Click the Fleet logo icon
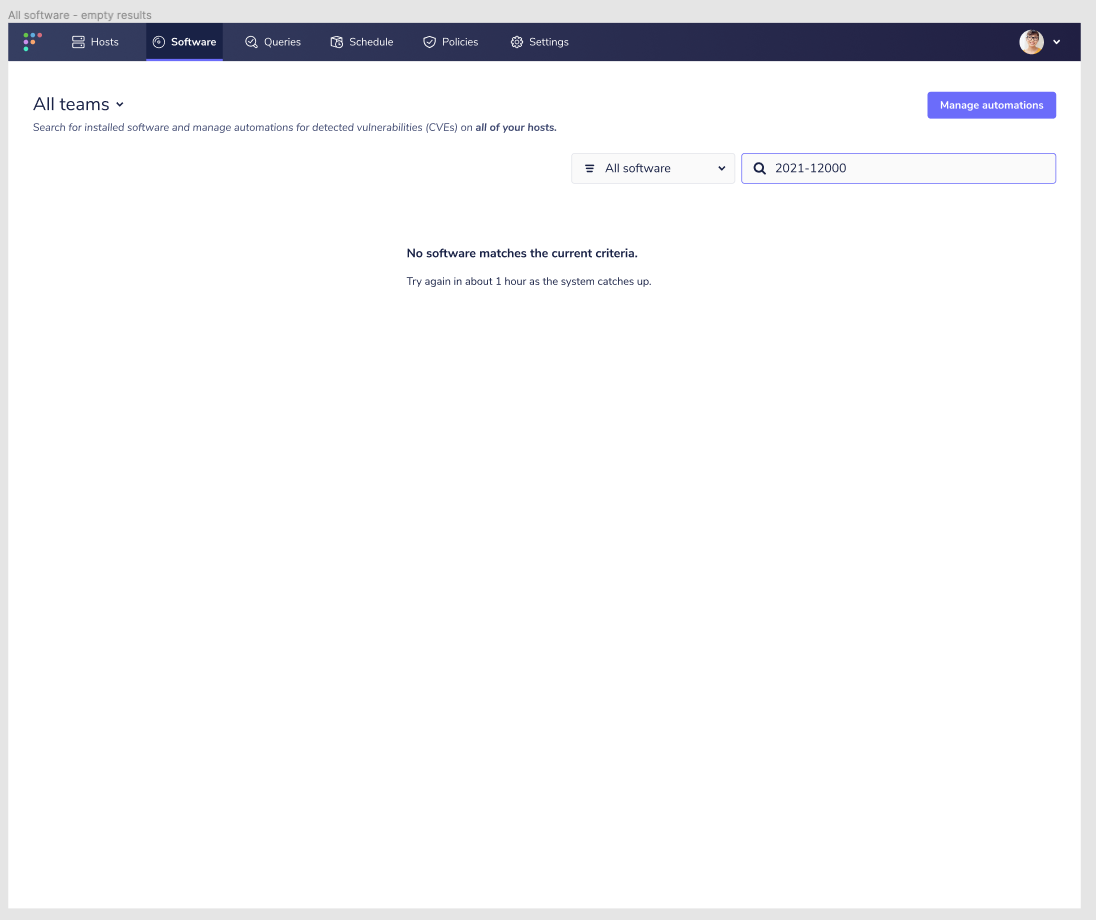 (30, 41)
